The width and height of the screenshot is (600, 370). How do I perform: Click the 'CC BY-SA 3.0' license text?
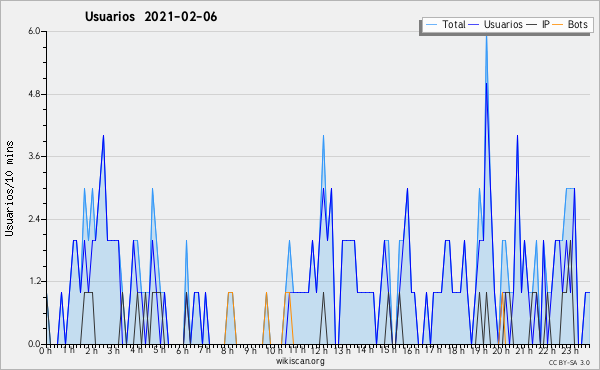point(569,363)
